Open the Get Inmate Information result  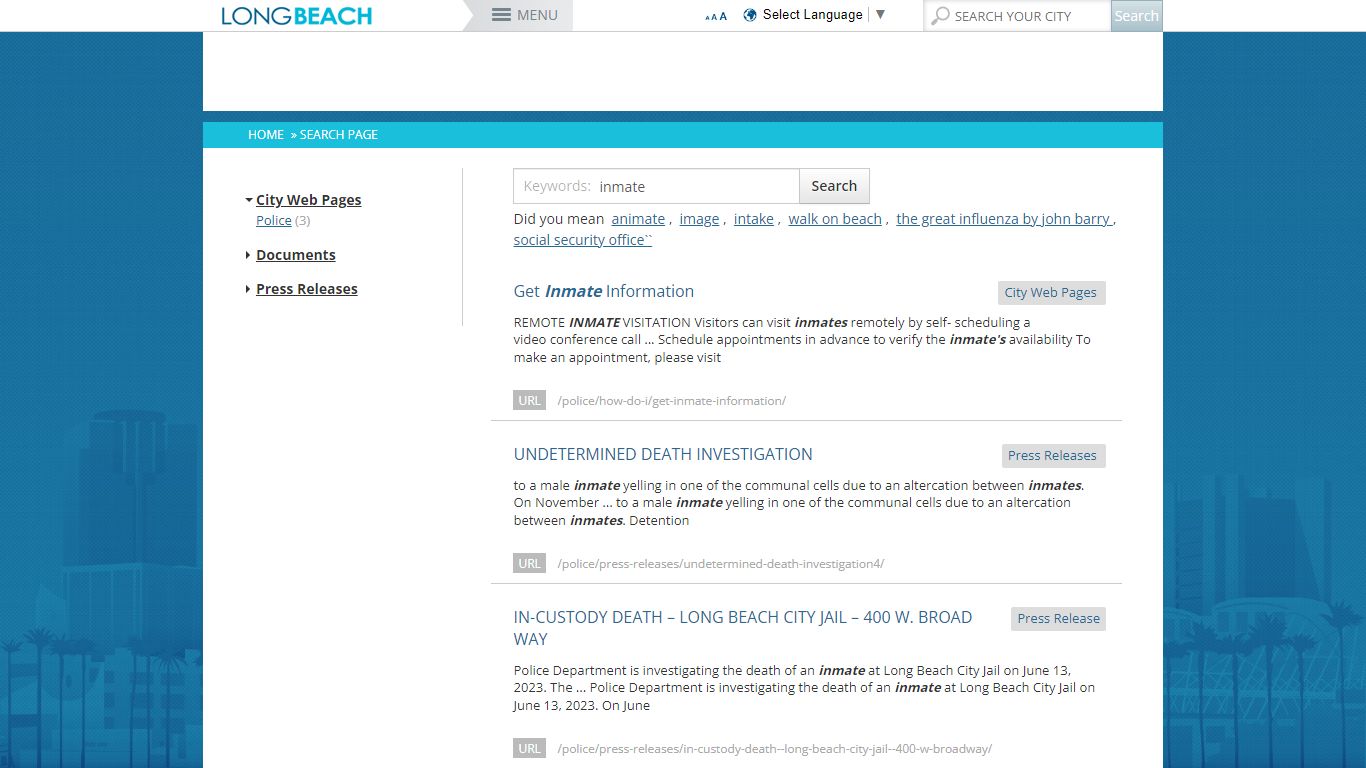(x=604, y=291)
